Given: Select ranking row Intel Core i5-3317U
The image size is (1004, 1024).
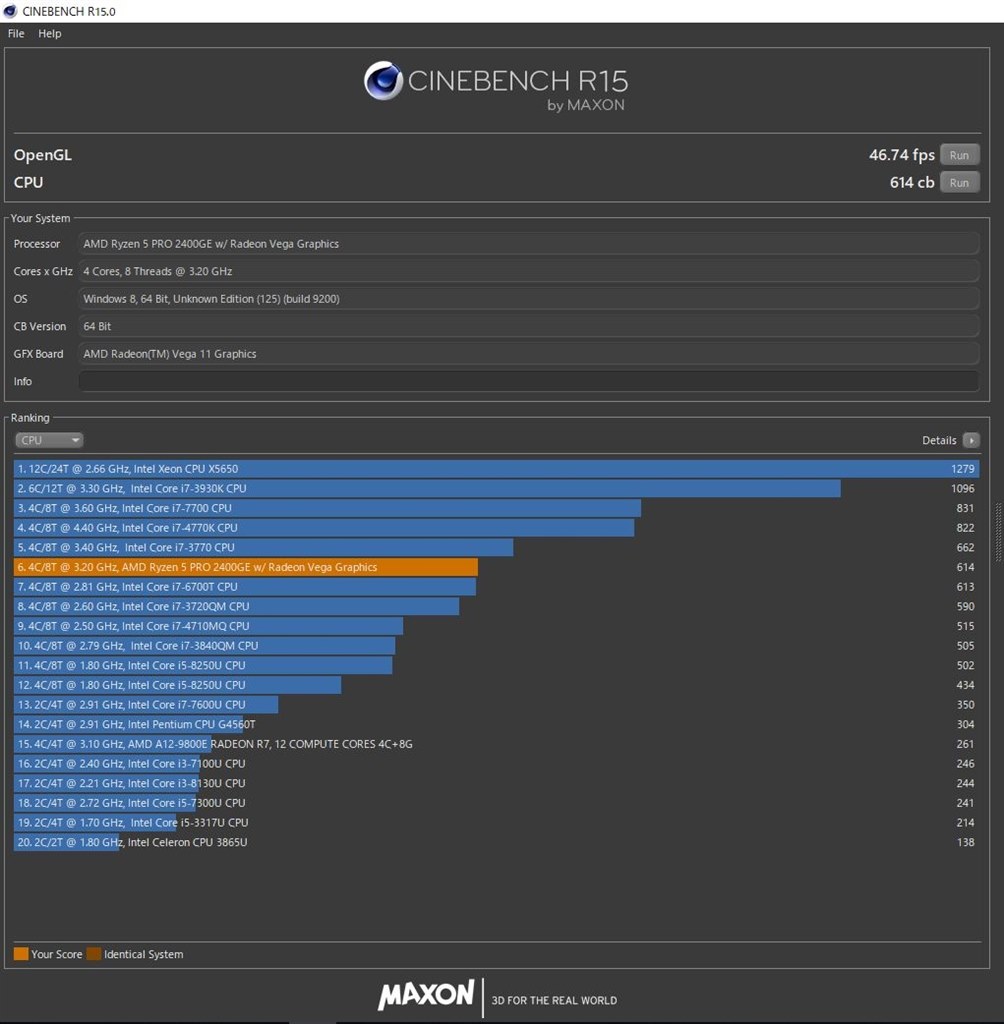Looking at the screenshot, I should click(x=496, y=822).
